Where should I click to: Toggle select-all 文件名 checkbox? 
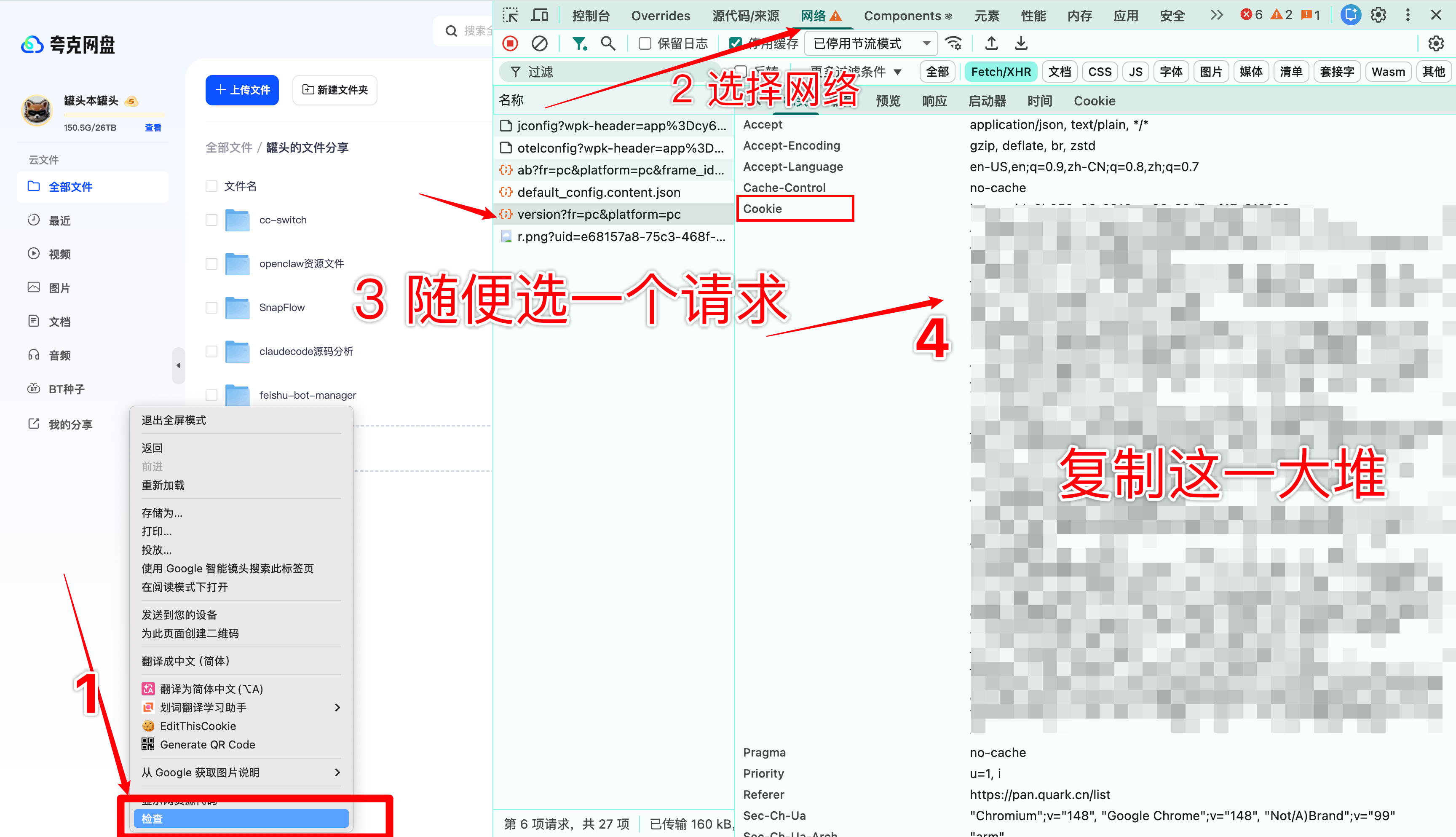click(x=211, y=186)
